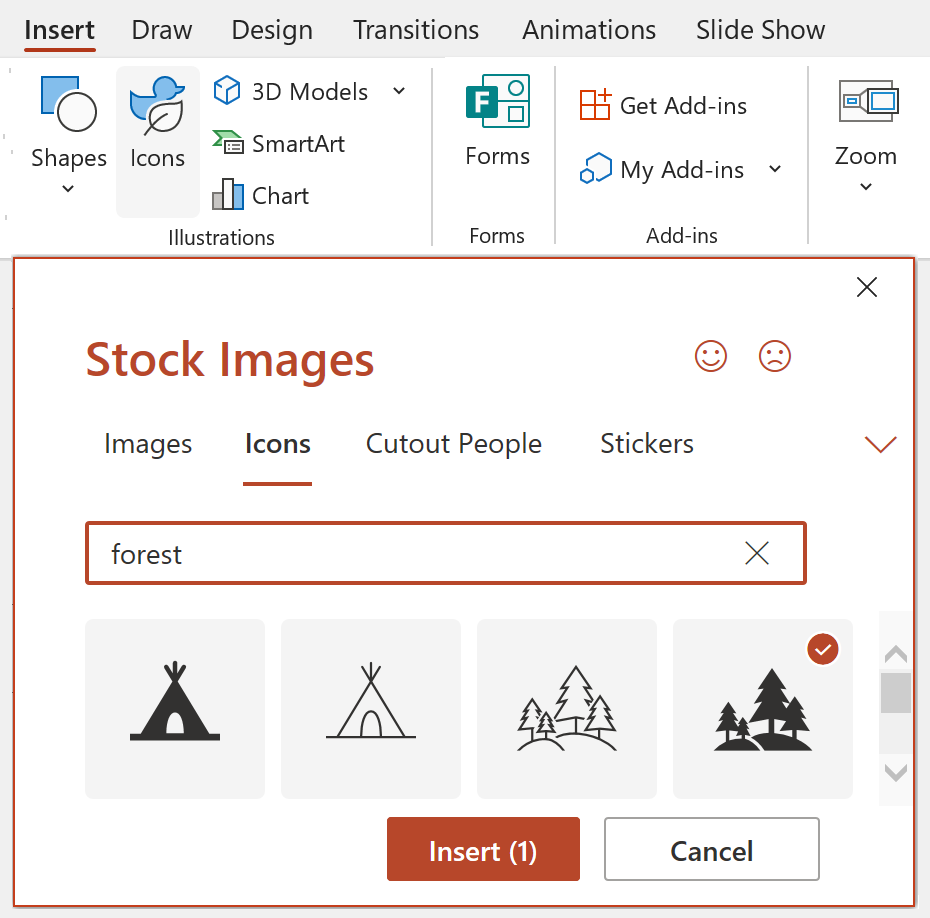Screen dimensions: 930x918
Task: Select the first tipi tent icon
Action: click(175, 709)
